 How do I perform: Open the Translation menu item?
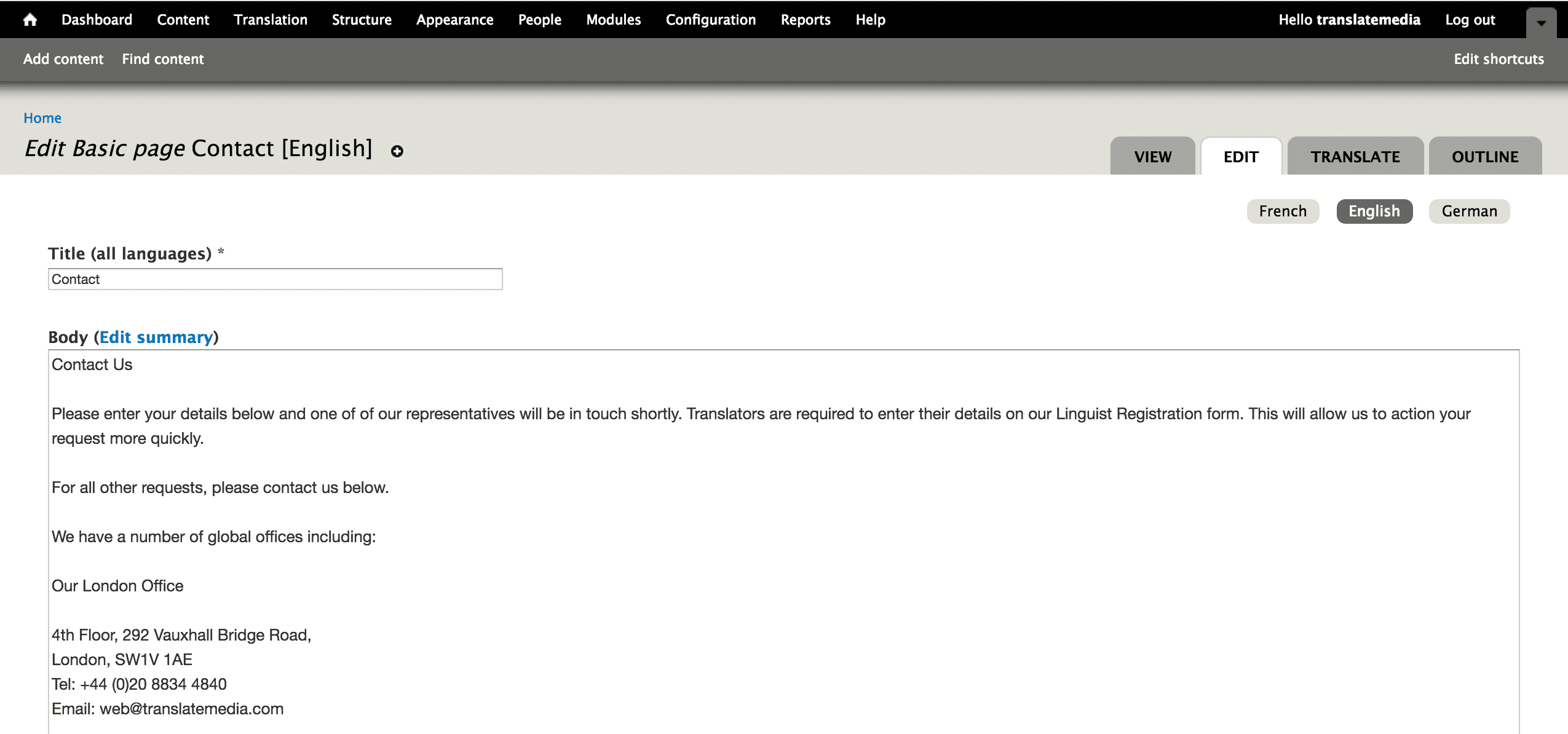tap(271, 20)
